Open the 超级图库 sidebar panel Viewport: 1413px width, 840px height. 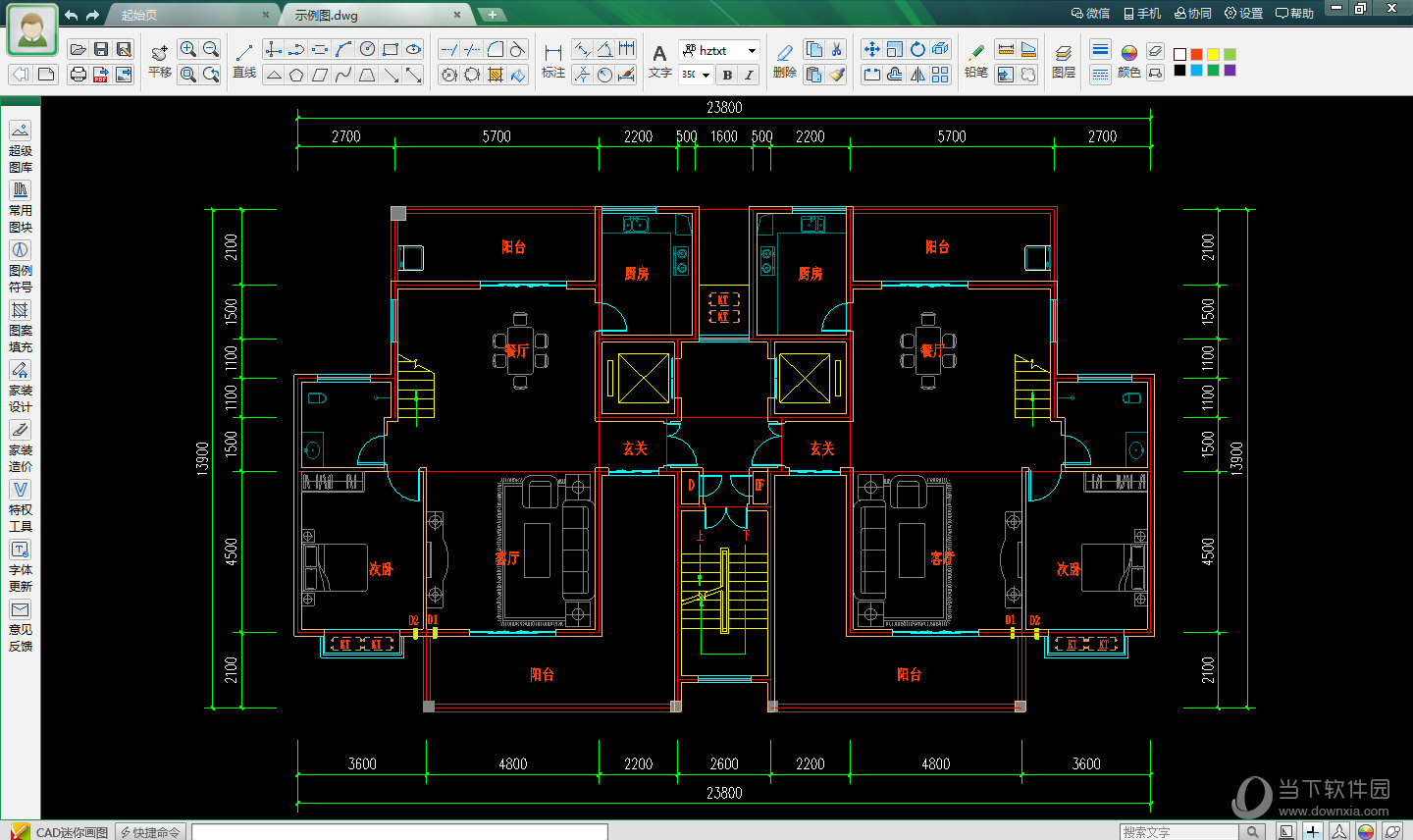tap(20, 147)
